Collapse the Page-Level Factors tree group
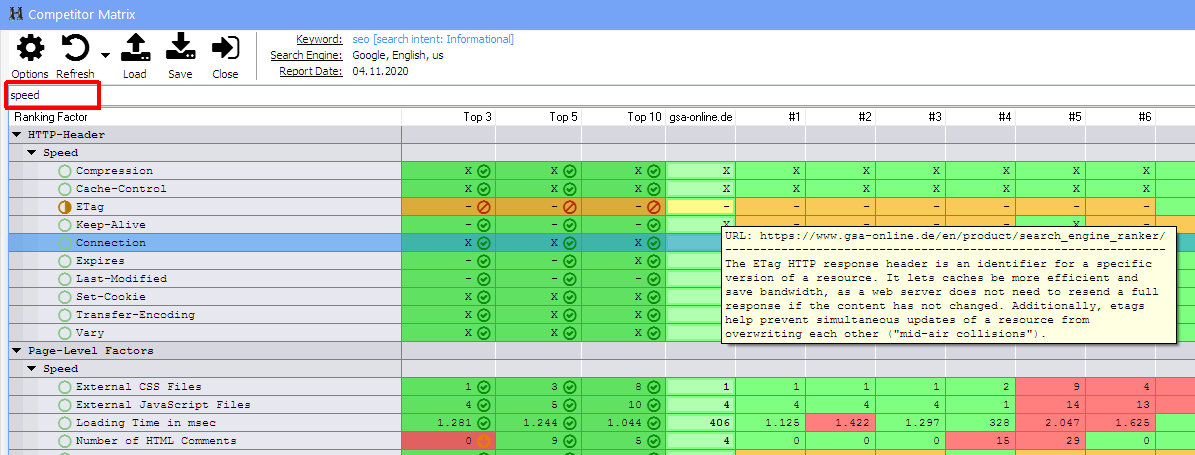Screen dimensions: 1195x455 coord(17,351)
